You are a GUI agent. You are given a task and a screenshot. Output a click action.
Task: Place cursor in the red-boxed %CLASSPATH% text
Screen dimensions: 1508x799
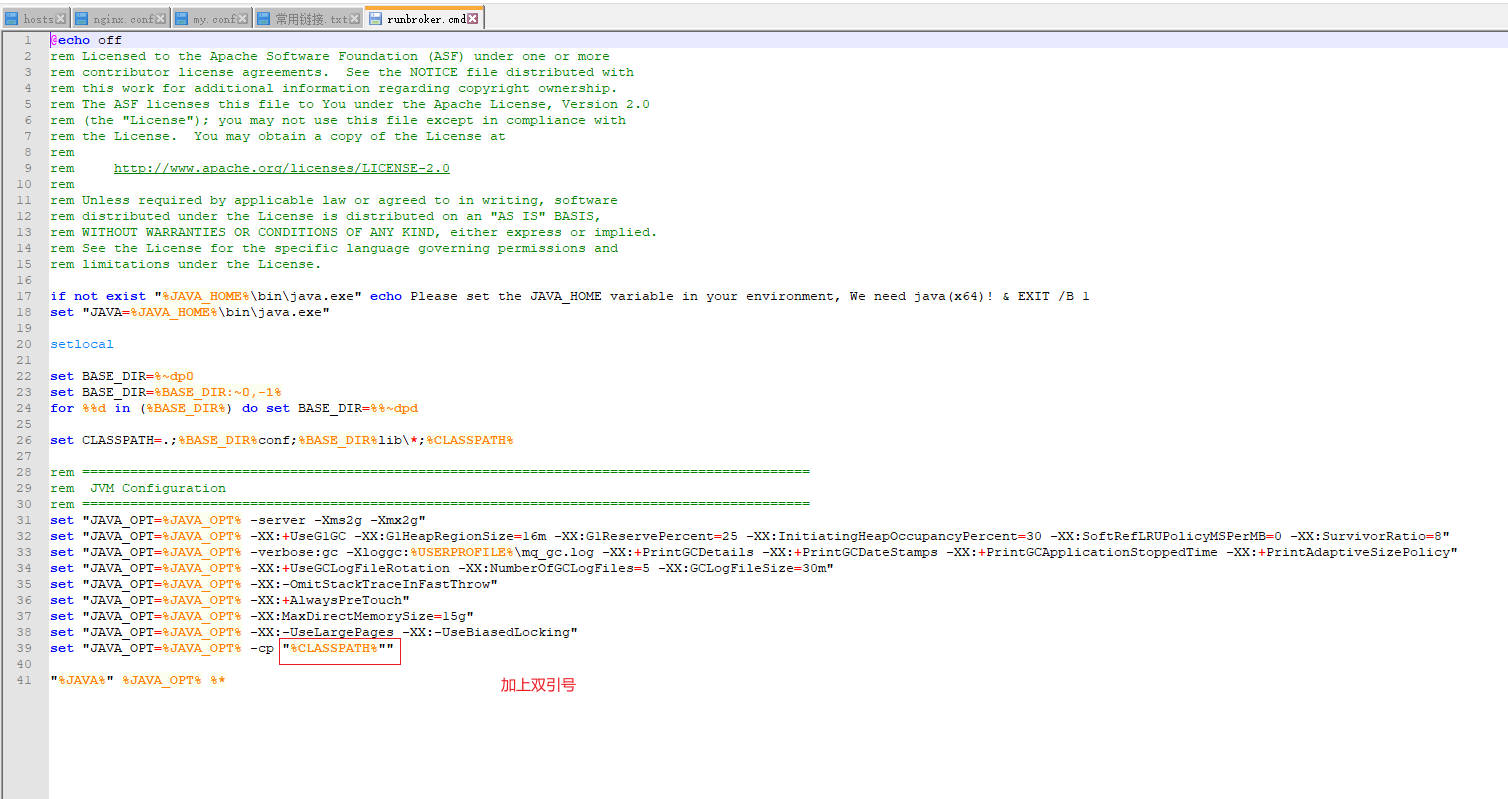click(334, 648)
